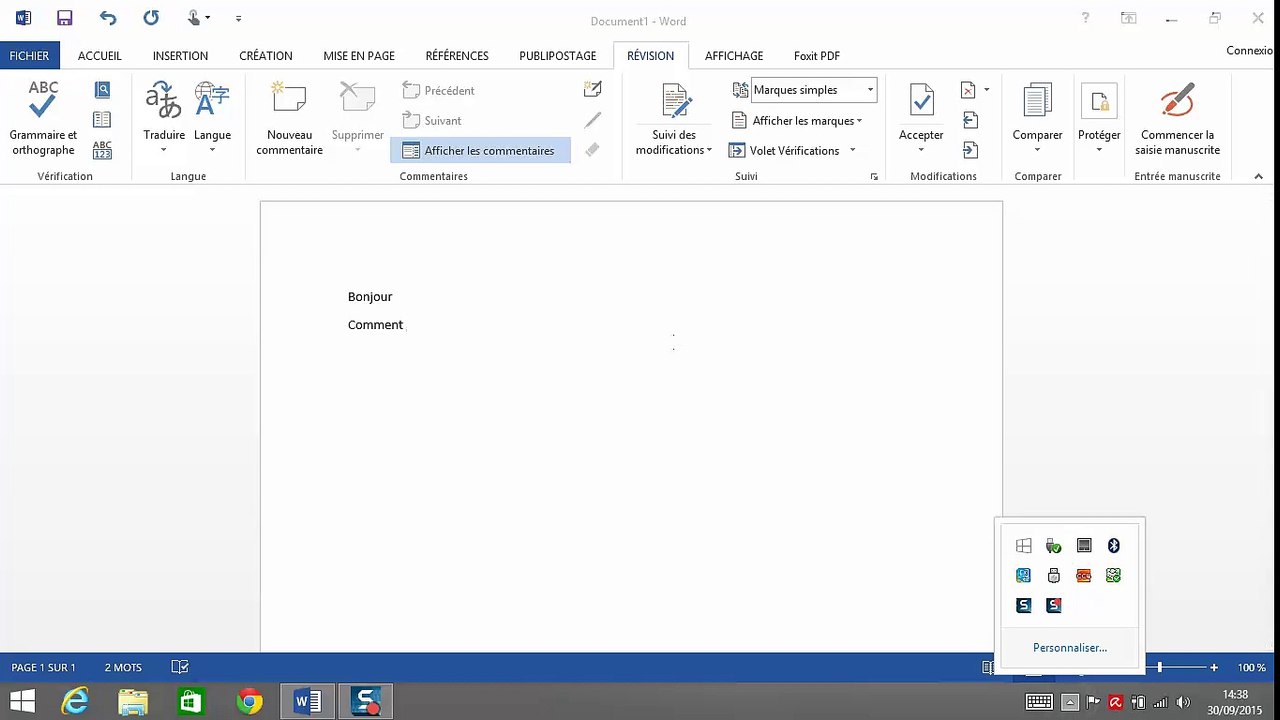Click the Word help question mark
This screenshot has width=1280, height=720.
[1085, 18]
